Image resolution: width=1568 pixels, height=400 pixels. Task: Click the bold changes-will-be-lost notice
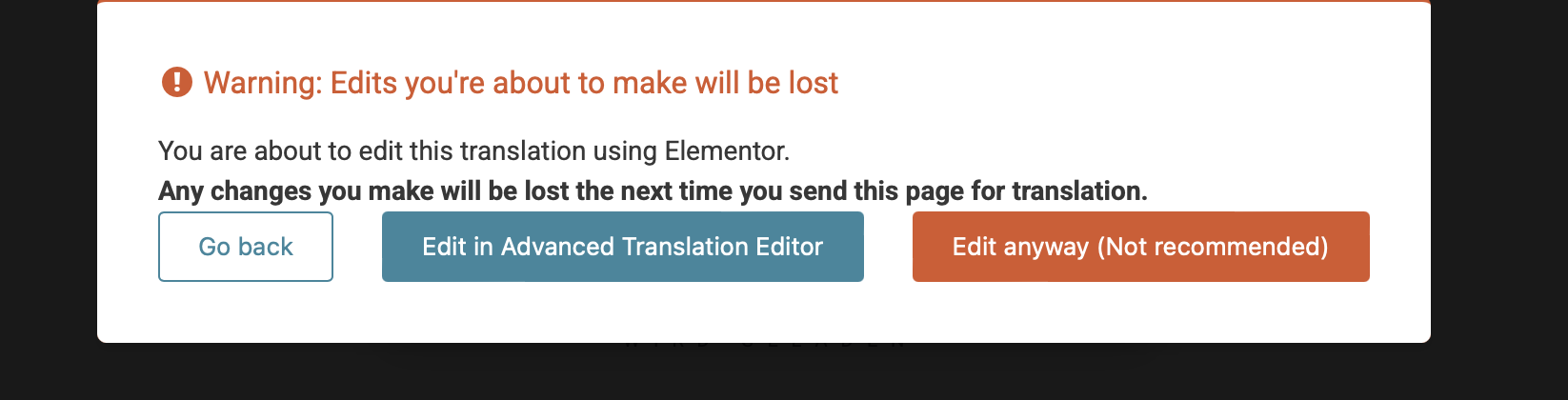[x=653, y=190]
